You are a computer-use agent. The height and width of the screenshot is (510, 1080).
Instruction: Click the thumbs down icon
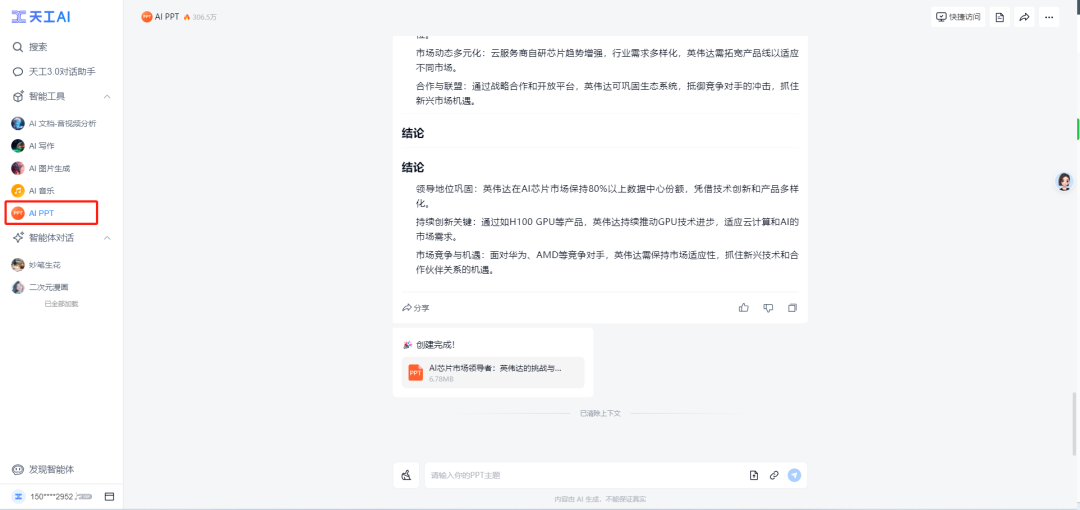click(768, 308)
